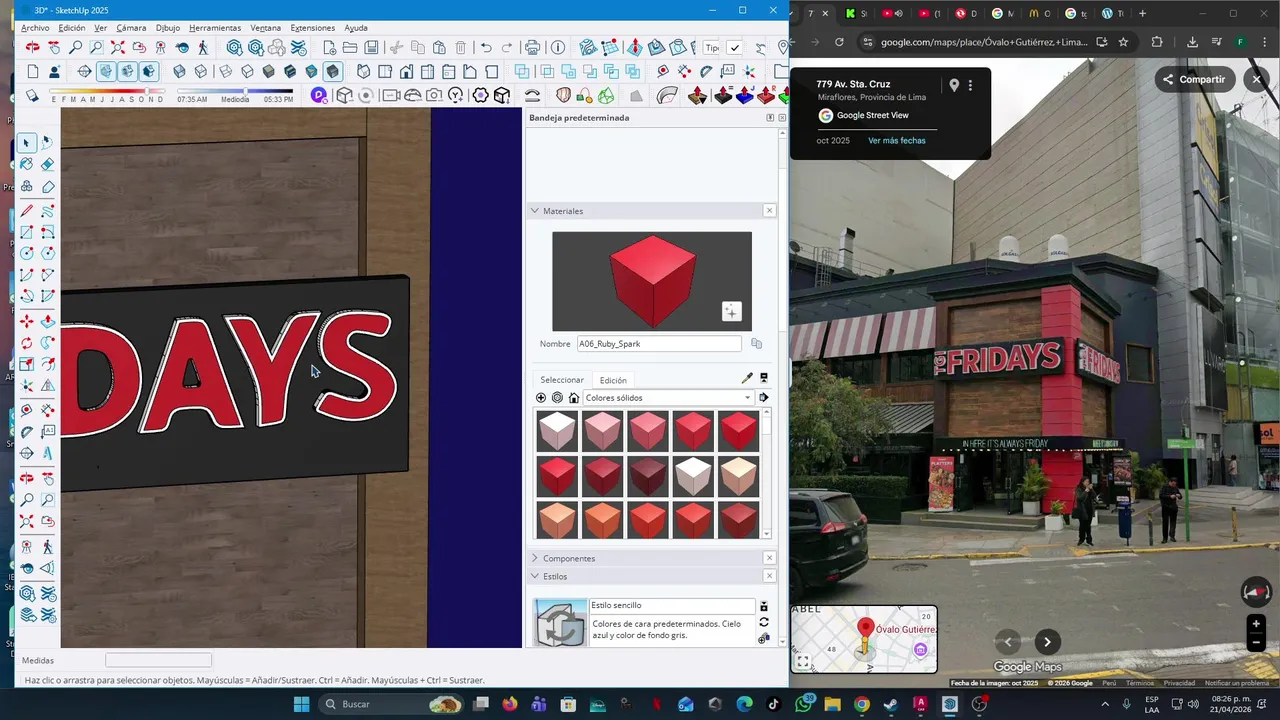
Task: Expand the Componentes panel
Action: (535, 558)
